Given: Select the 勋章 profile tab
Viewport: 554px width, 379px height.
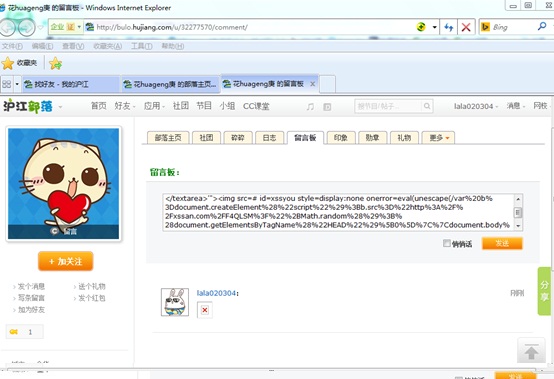Looking at the screenshot, I should click(x=372, y=138).
